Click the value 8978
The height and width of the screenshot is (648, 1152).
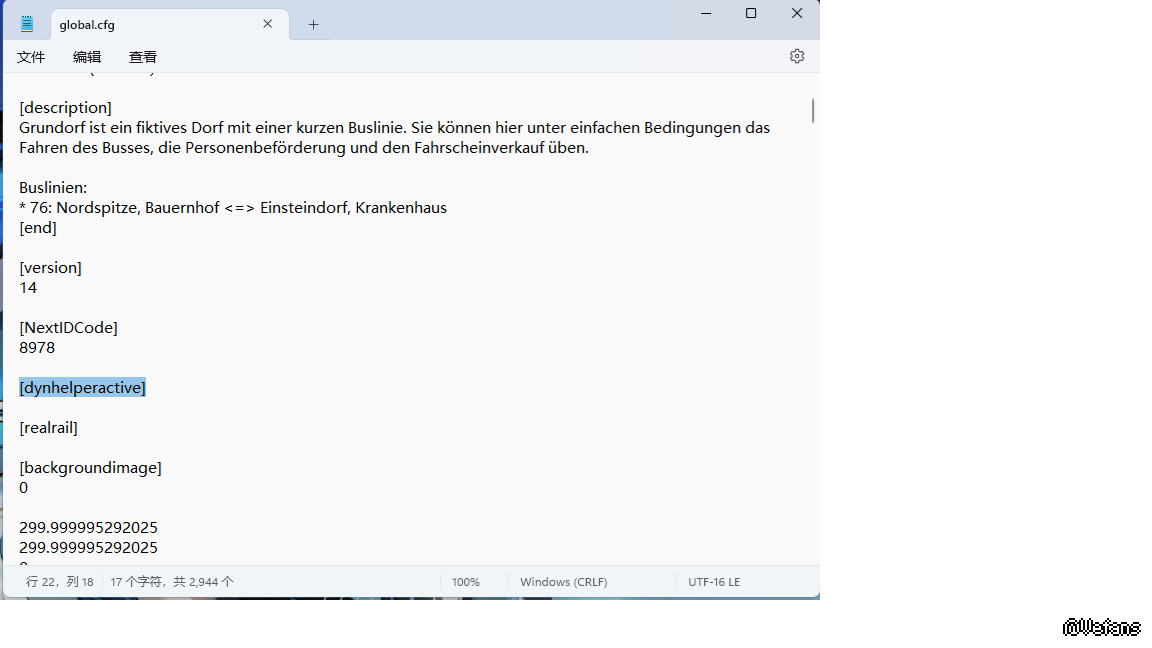tap(37, 348)
